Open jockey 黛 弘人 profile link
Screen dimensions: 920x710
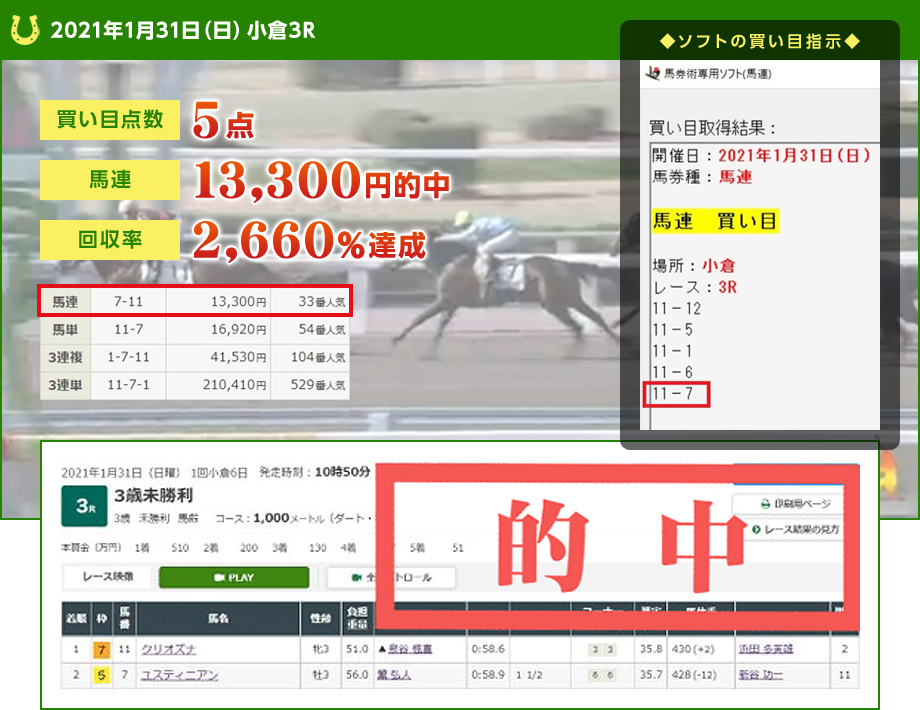[393, 675]
